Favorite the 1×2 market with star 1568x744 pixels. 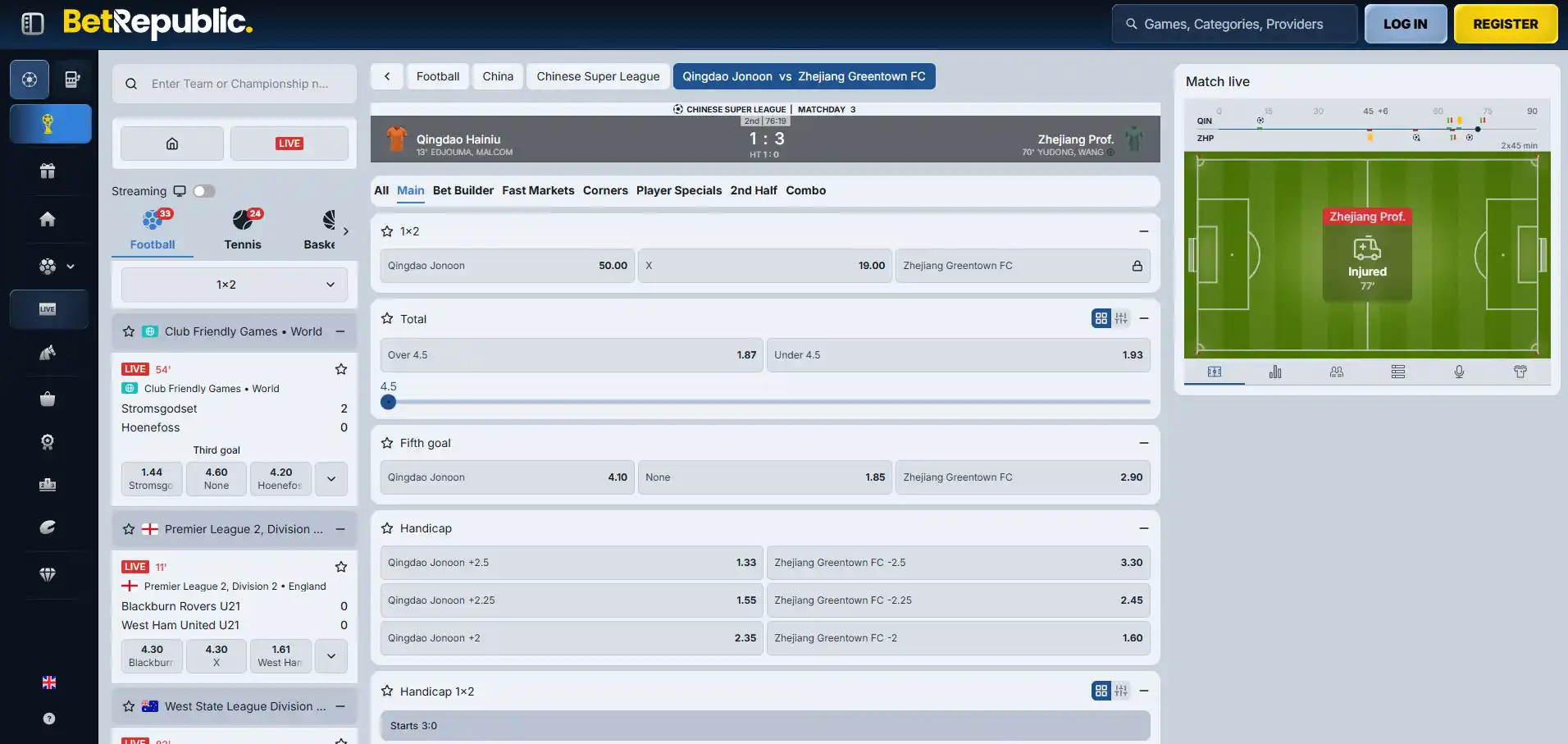click(x=387, y=231)
